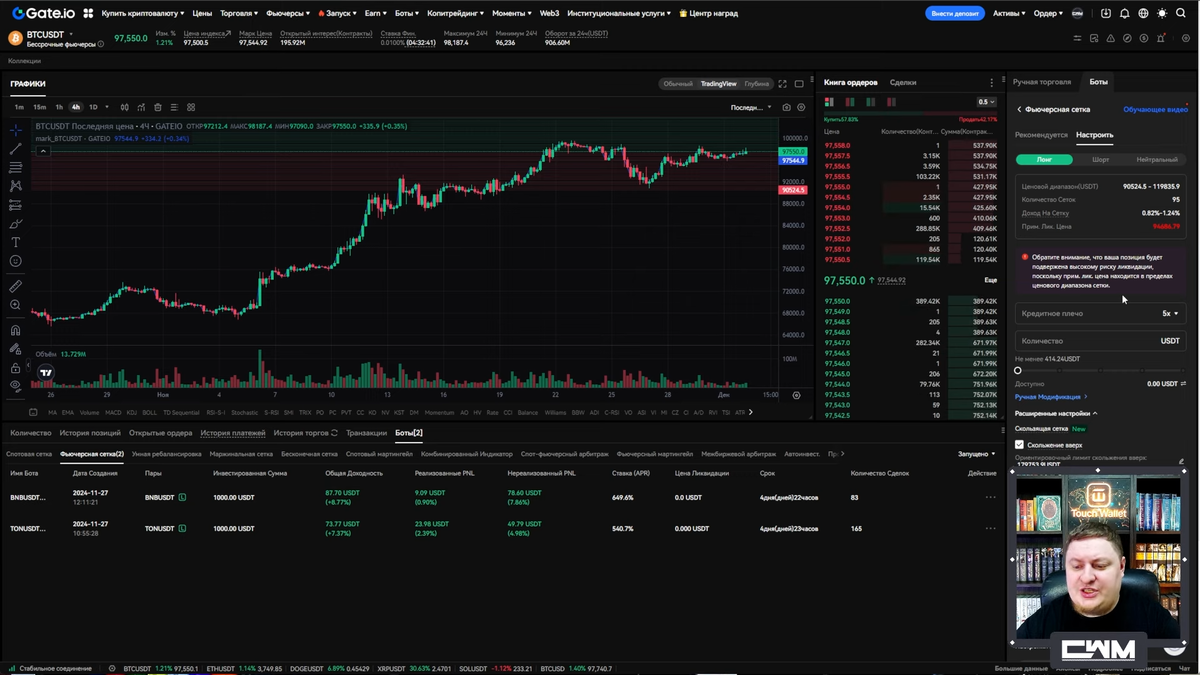The height and width of the screenshot is (675, 1200).
Task: Open order book 0.5 precision dropdown
Action: click(986, 102)
